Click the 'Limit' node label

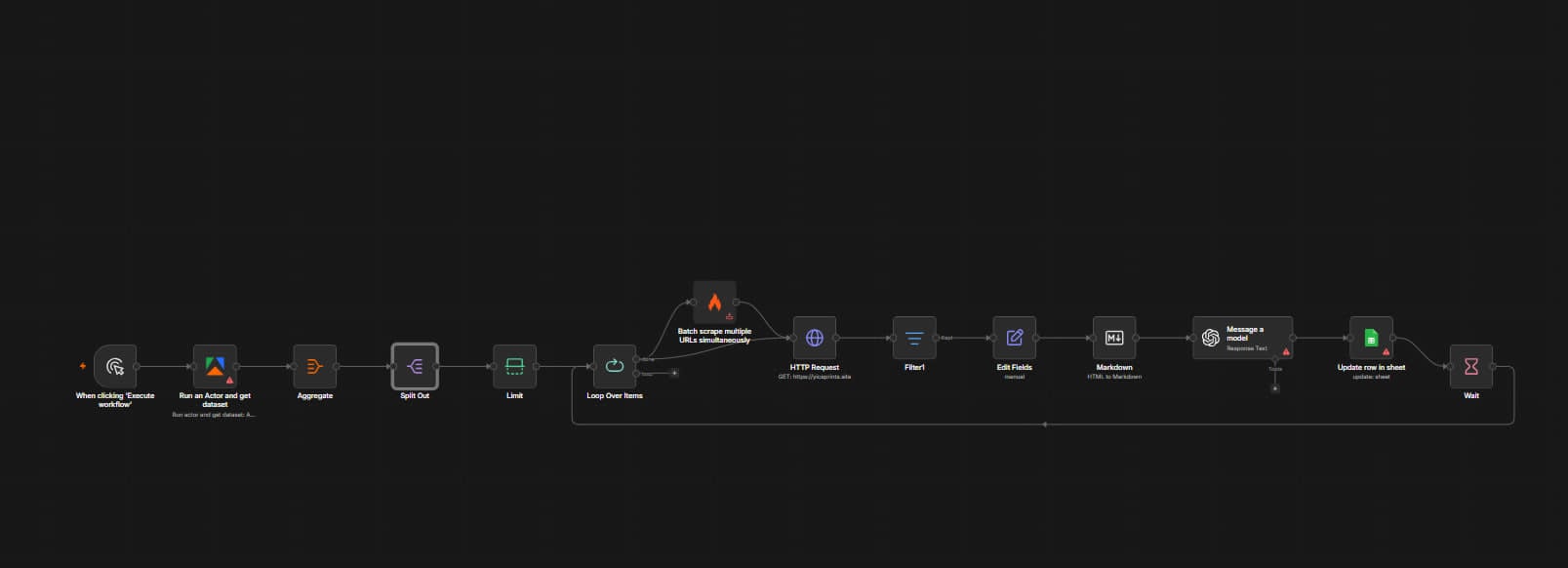[x=514, y=395]
